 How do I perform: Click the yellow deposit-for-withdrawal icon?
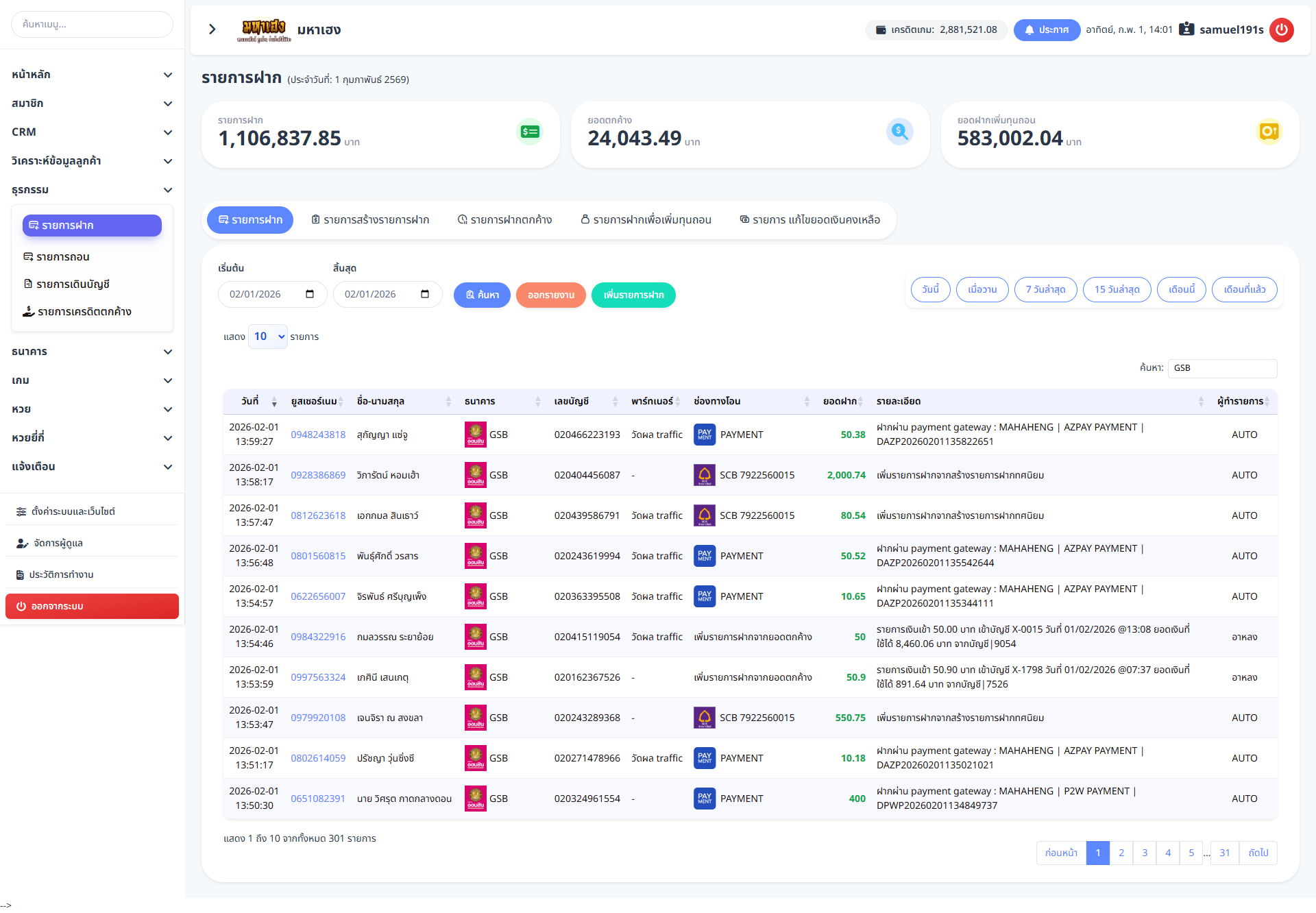1269,132
